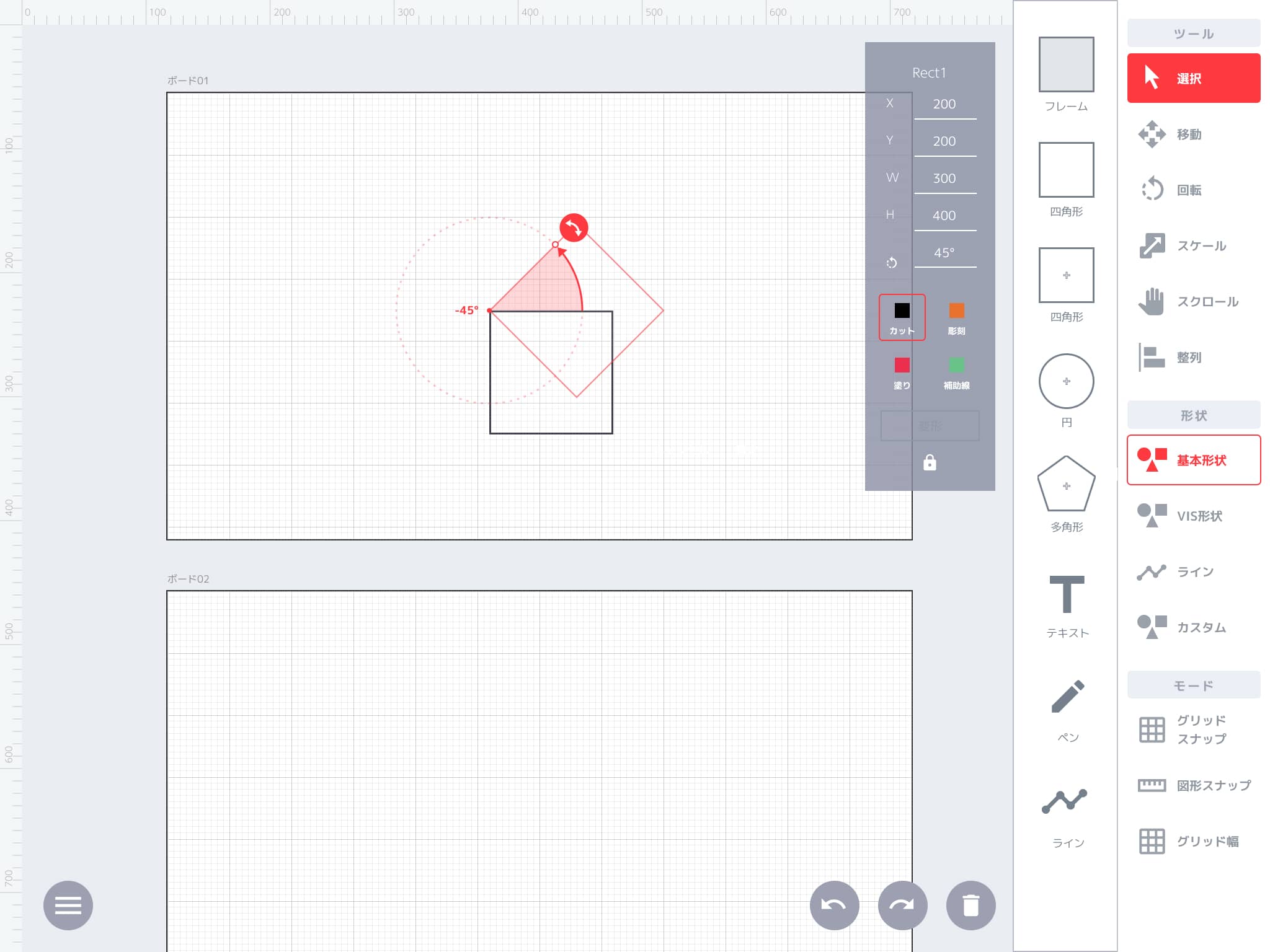Click the W width value field
The height and width of the screenshot is (952, 1270).
point(944,178)
